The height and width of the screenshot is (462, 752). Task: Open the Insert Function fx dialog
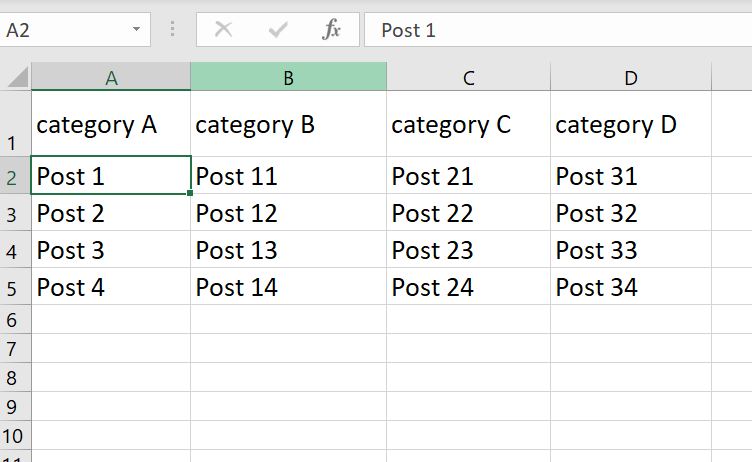tap(332, 30)
